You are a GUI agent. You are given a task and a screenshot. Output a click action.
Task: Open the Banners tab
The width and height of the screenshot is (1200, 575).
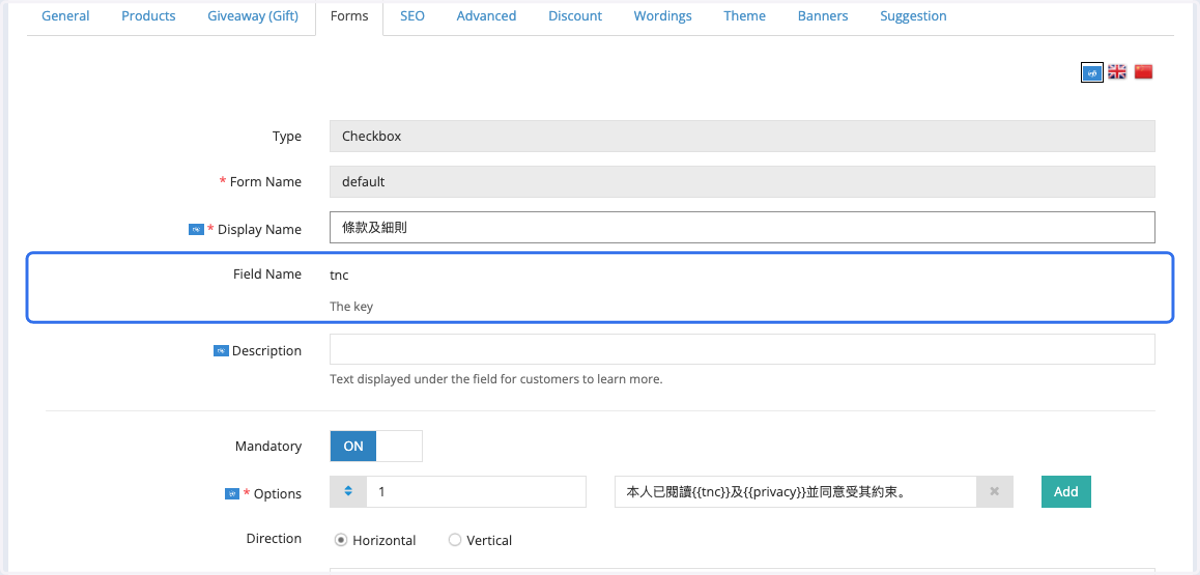823,16
